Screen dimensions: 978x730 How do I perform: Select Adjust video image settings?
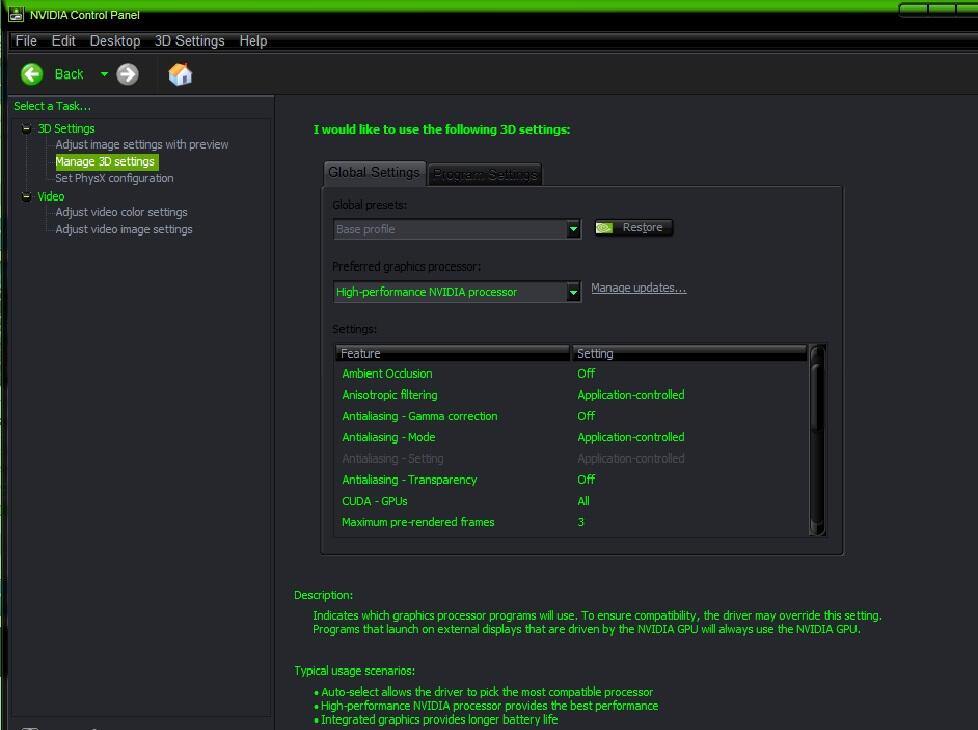click(x=124, y=229)
